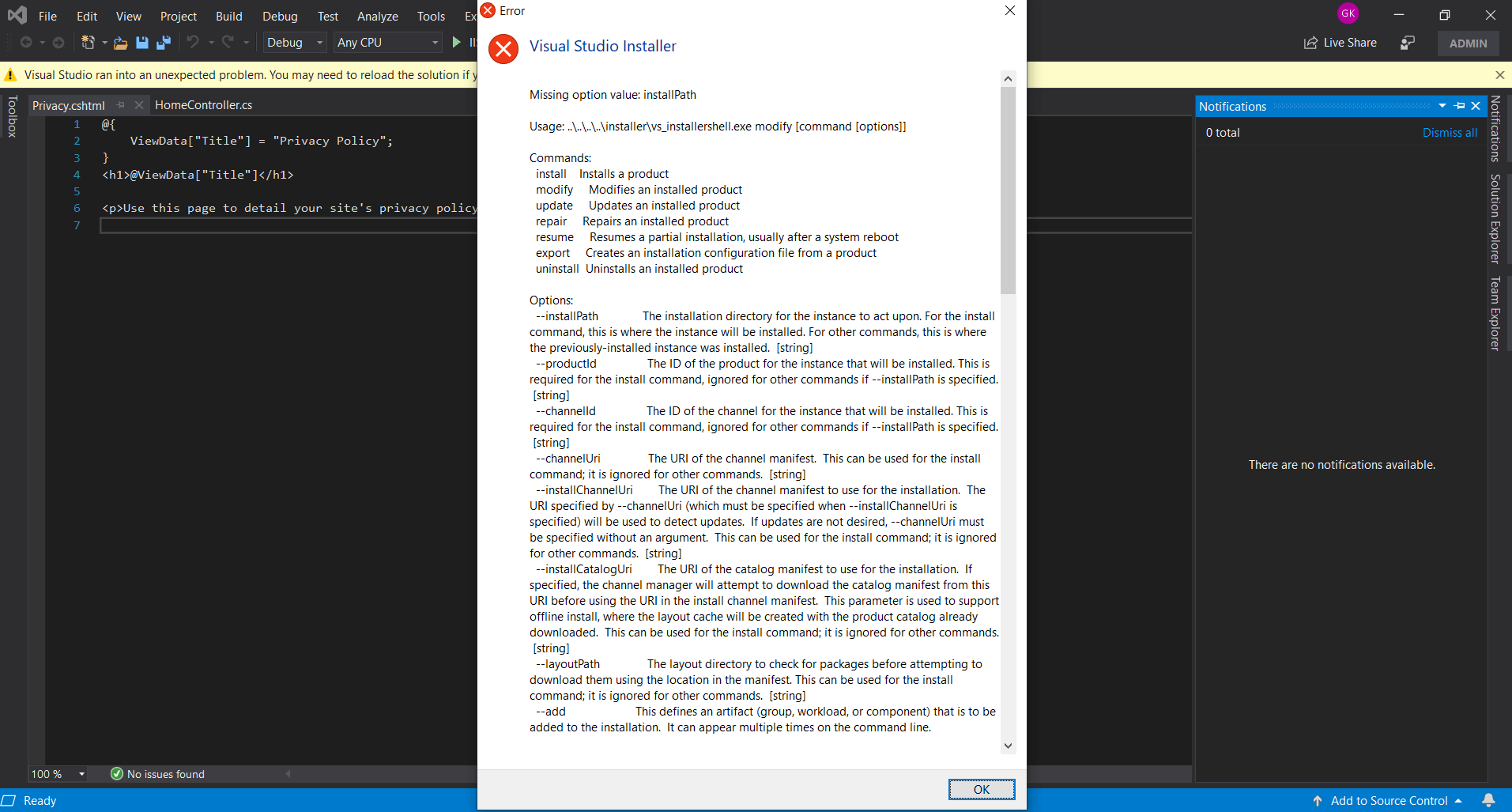Click the Open File folder icon

[x=120, y=43]
